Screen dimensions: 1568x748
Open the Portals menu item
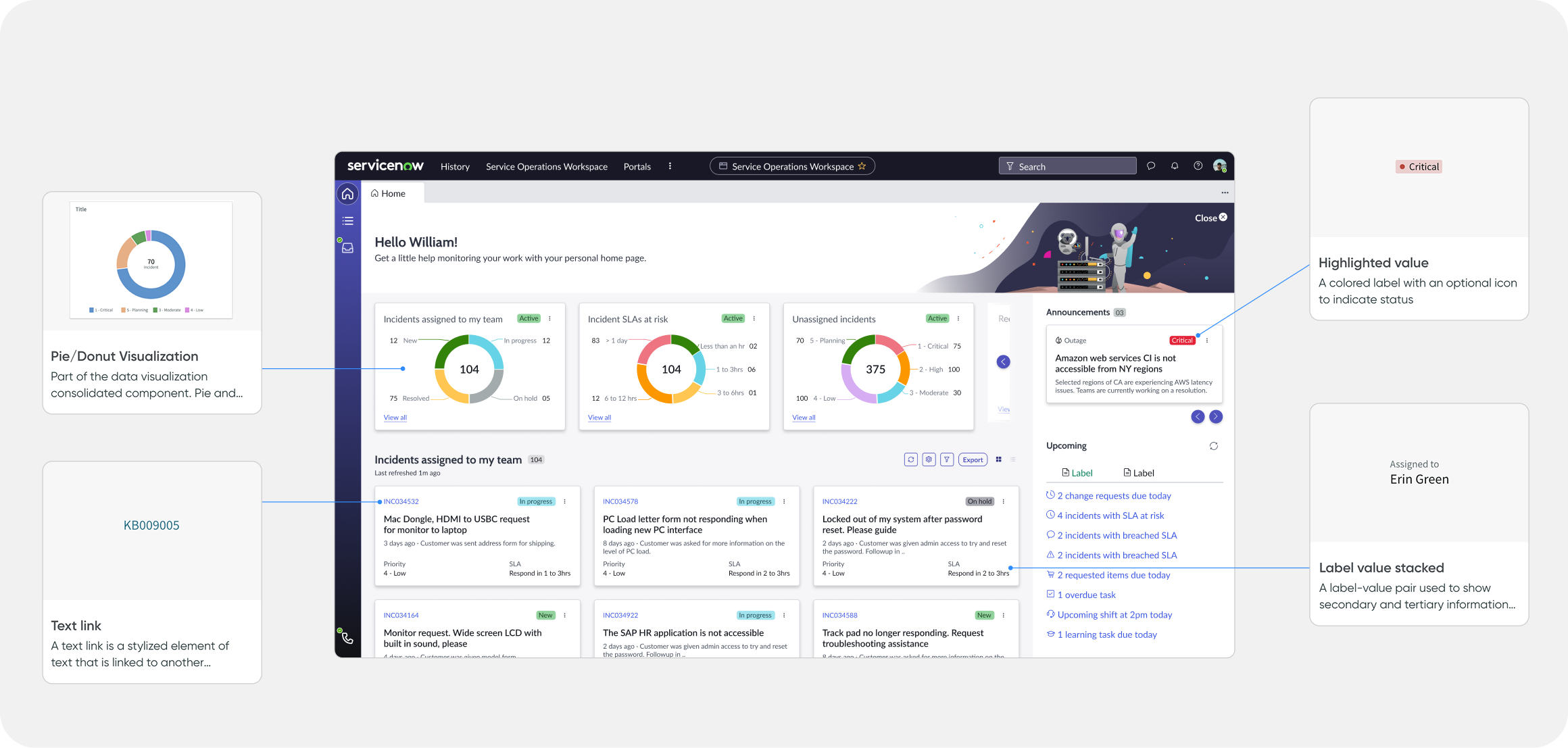coord(637,167)
